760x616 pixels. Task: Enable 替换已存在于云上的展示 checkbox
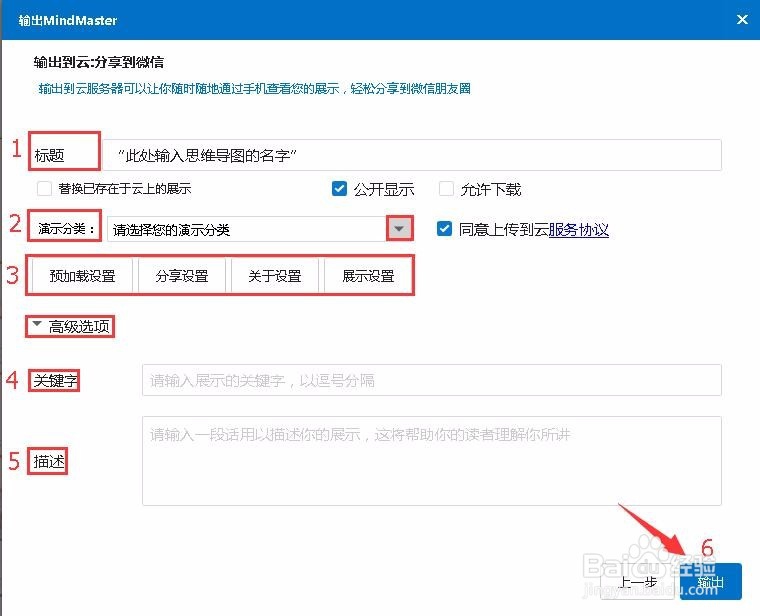pyautogui.click(x=44, y=188)
